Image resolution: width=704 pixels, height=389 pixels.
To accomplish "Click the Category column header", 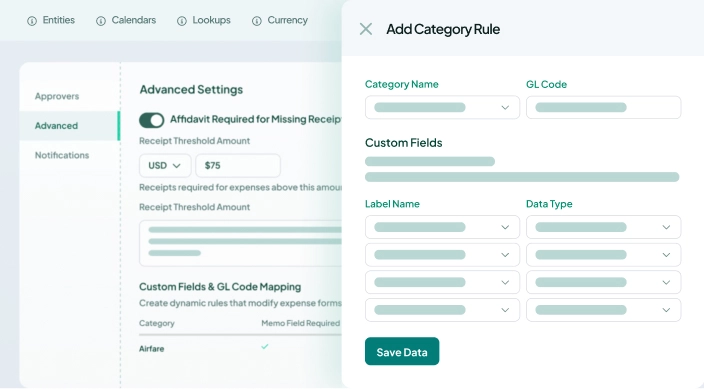I will tap(157, 323).
